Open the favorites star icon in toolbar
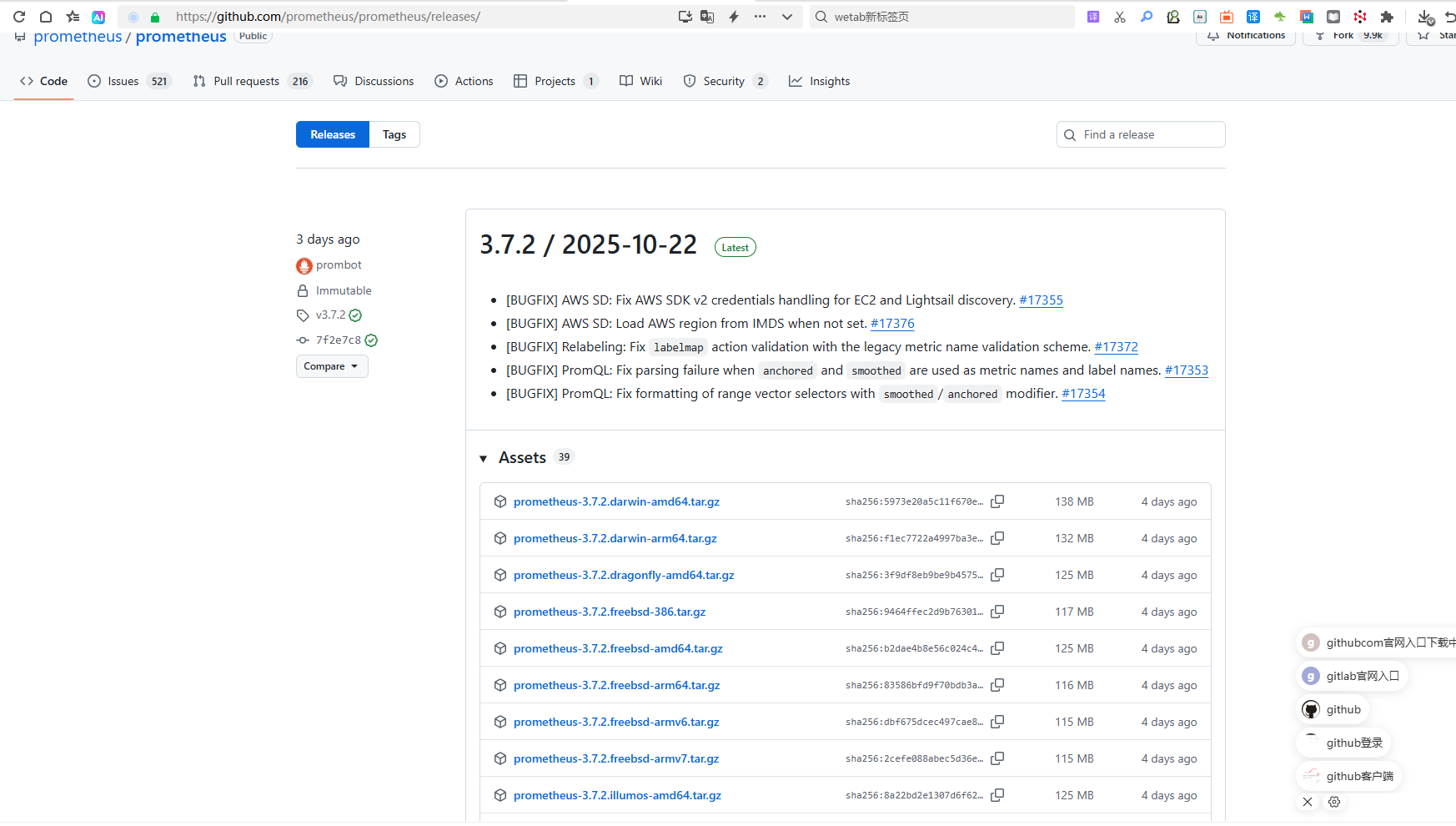The height and width of the screenshot is (826, 1456). 73,17
